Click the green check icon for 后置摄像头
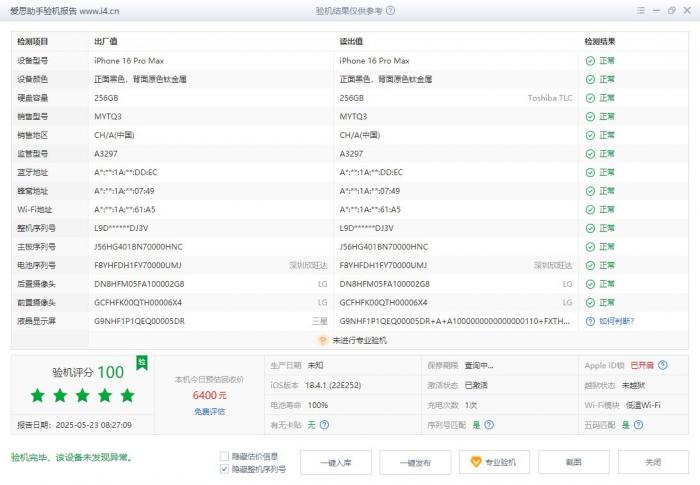This screenshot has width=700, height=485. coord(590,284)
